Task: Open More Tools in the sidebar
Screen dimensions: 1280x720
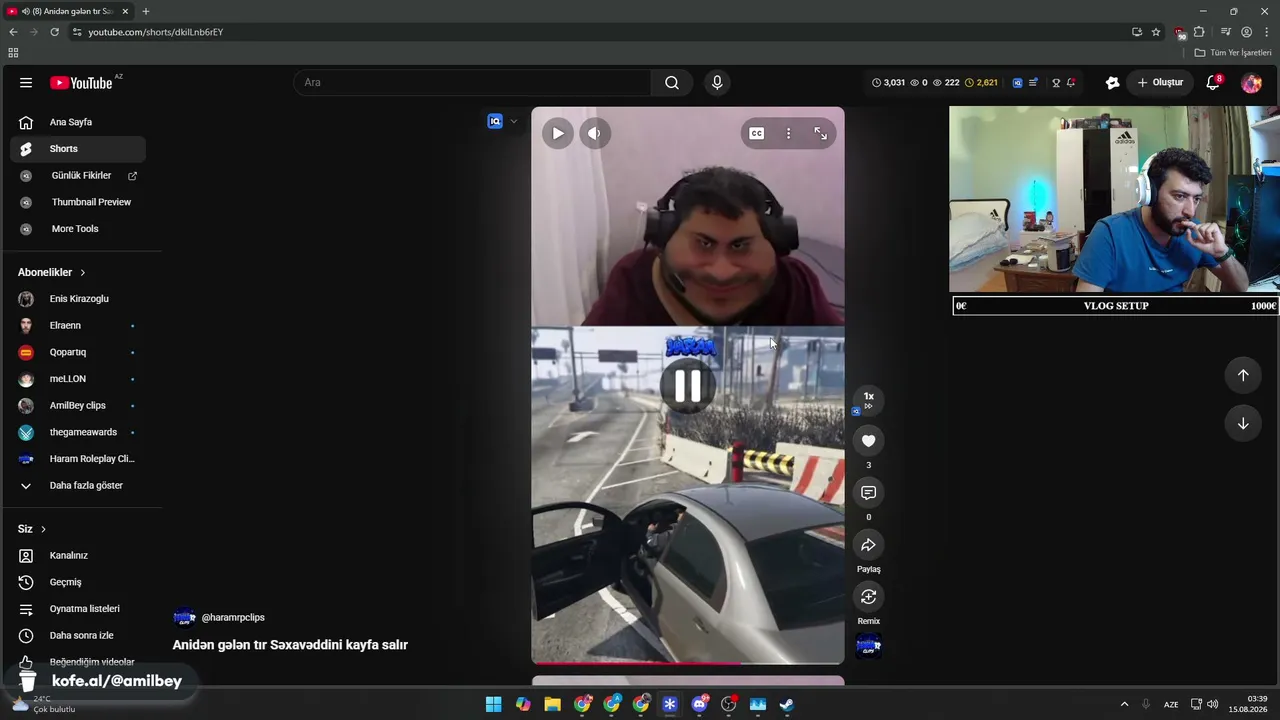Action: click(x=78, y=229)
